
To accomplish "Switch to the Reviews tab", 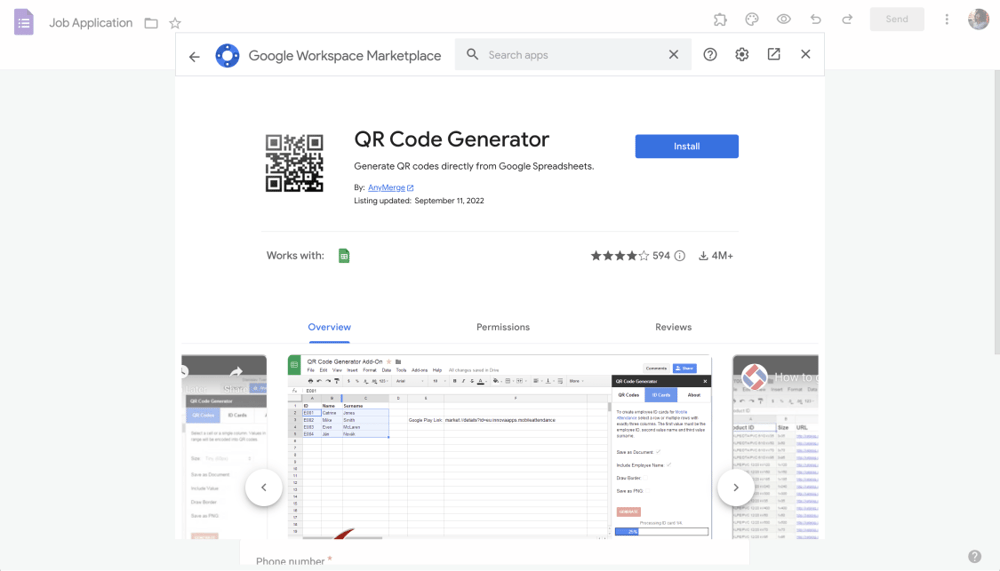I will [x=673, y=327].
